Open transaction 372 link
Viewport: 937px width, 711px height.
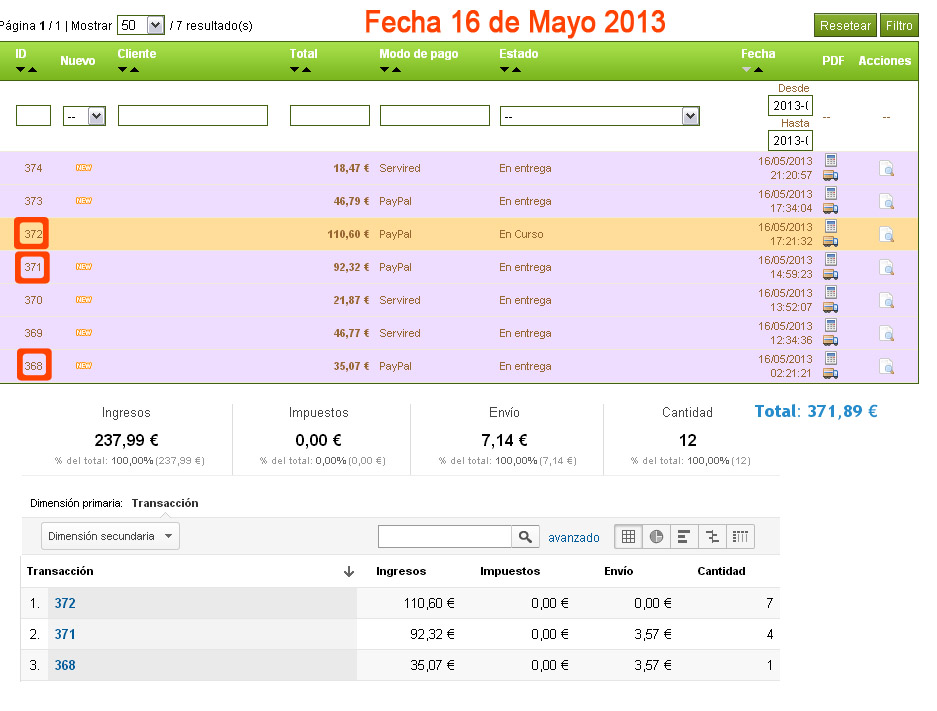[x=65, y=603]
